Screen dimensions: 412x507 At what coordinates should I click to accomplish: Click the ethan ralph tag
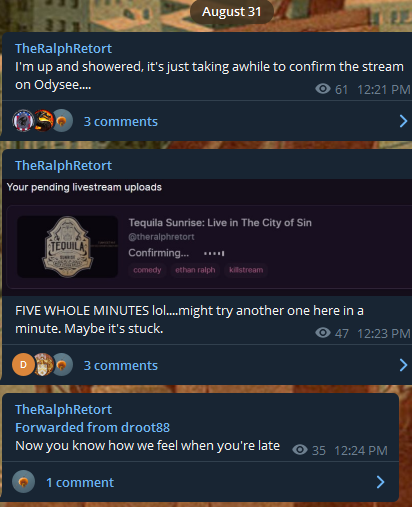[195, 270]
